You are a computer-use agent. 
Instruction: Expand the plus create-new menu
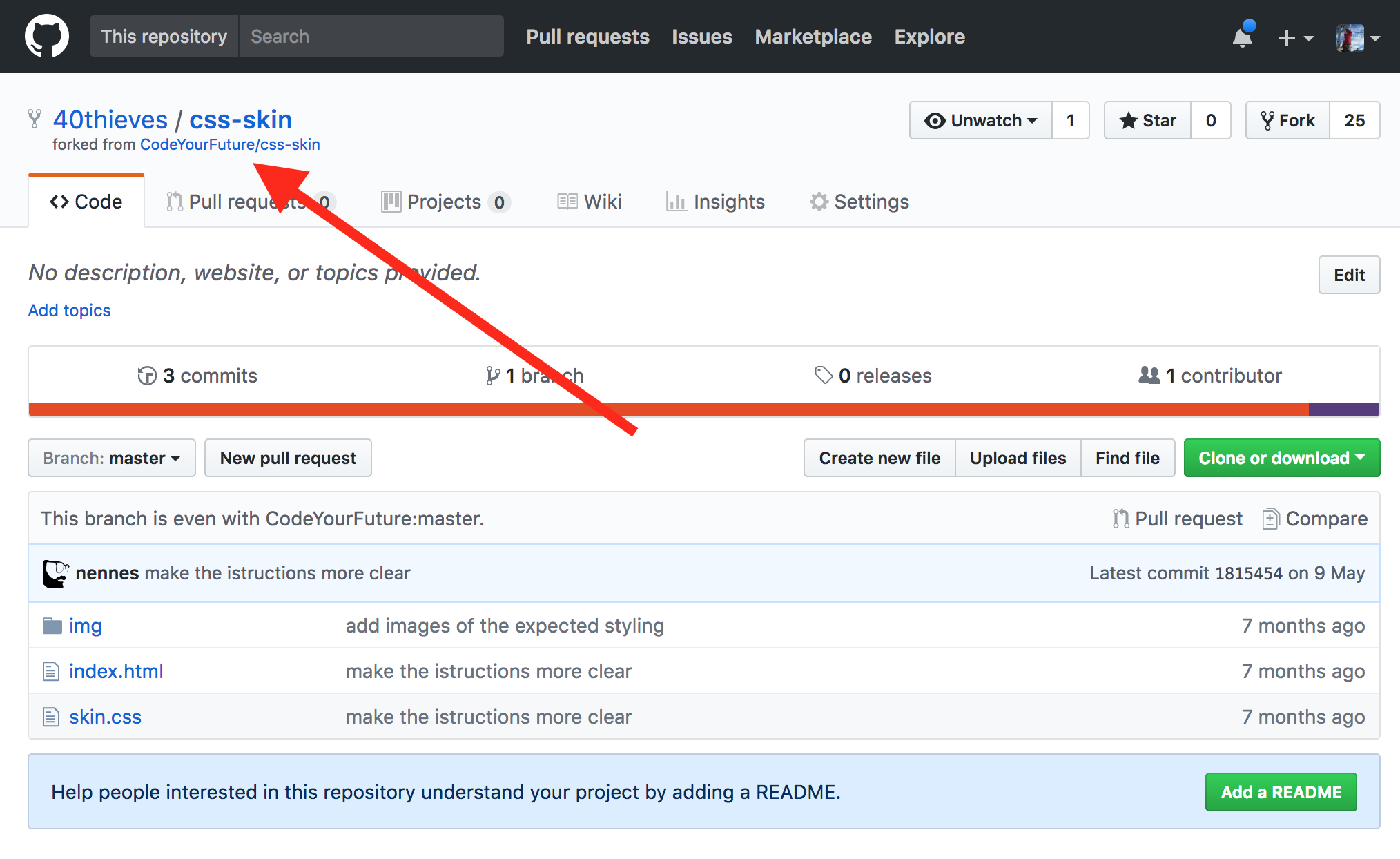coord(1295,38)
